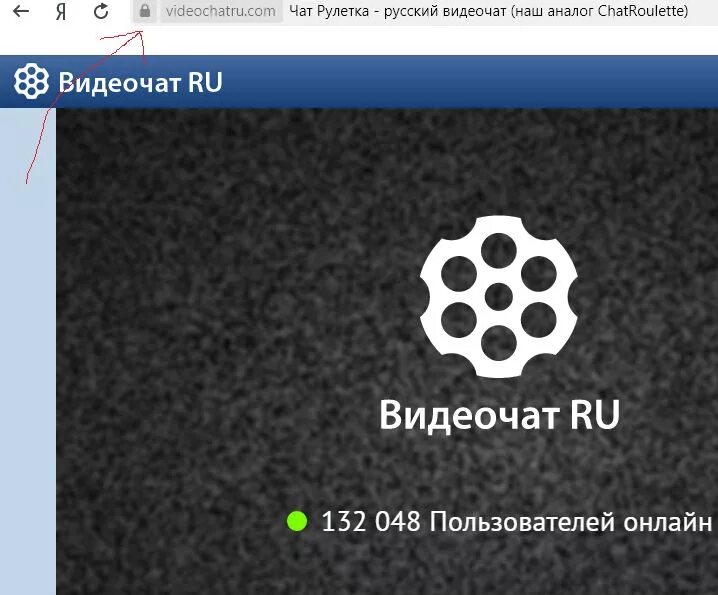Open Yandex home via the Я icon
The height and width of the screenshot is (595, 718).
(x=61, y=11)
